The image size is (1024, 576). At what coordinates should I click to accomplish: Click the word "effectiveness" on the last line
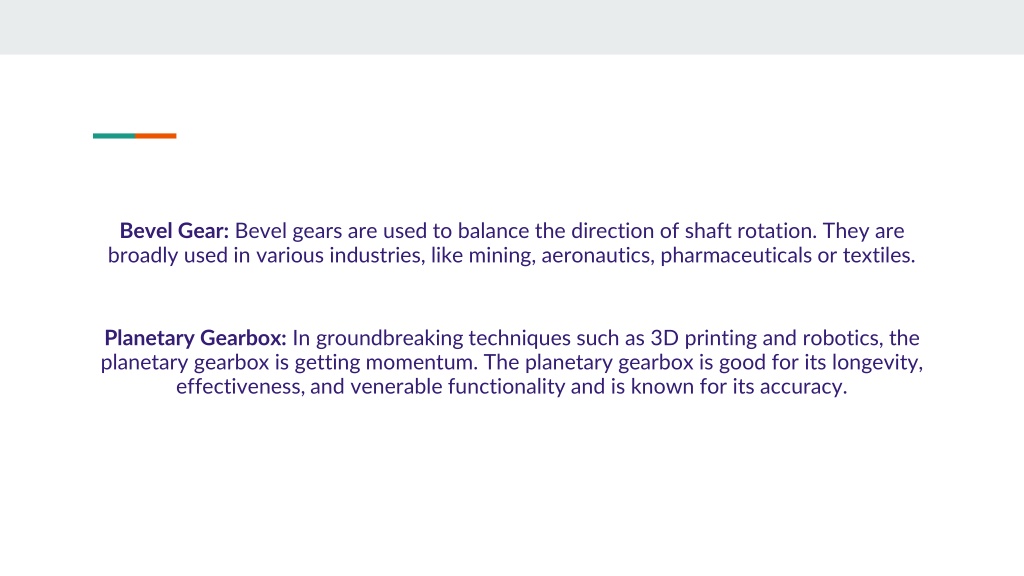tap(240, 387)
